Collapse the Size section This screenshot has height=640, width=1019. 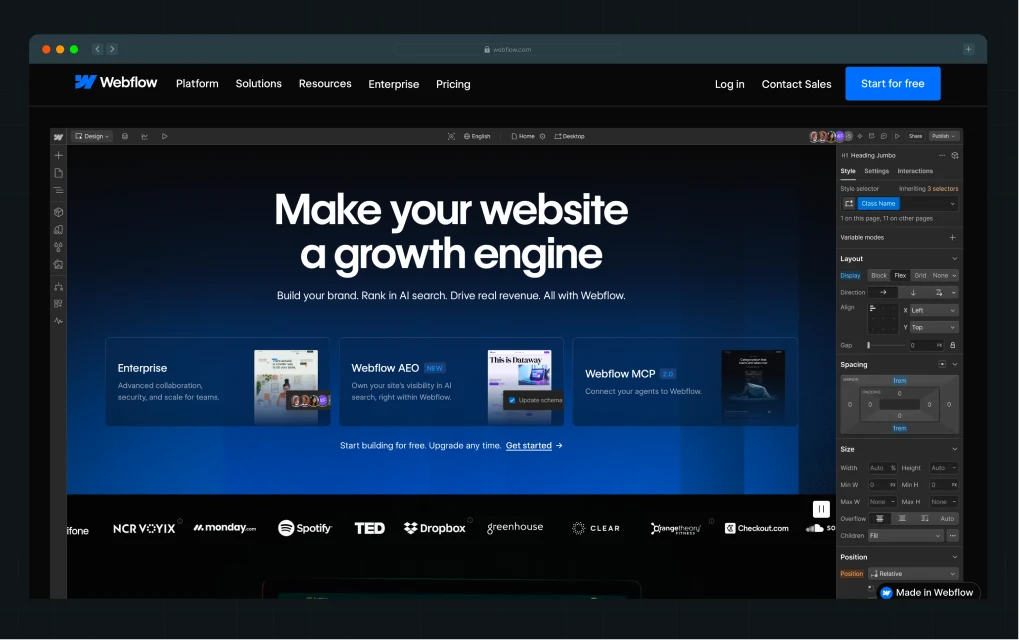(x=955, y=449)
